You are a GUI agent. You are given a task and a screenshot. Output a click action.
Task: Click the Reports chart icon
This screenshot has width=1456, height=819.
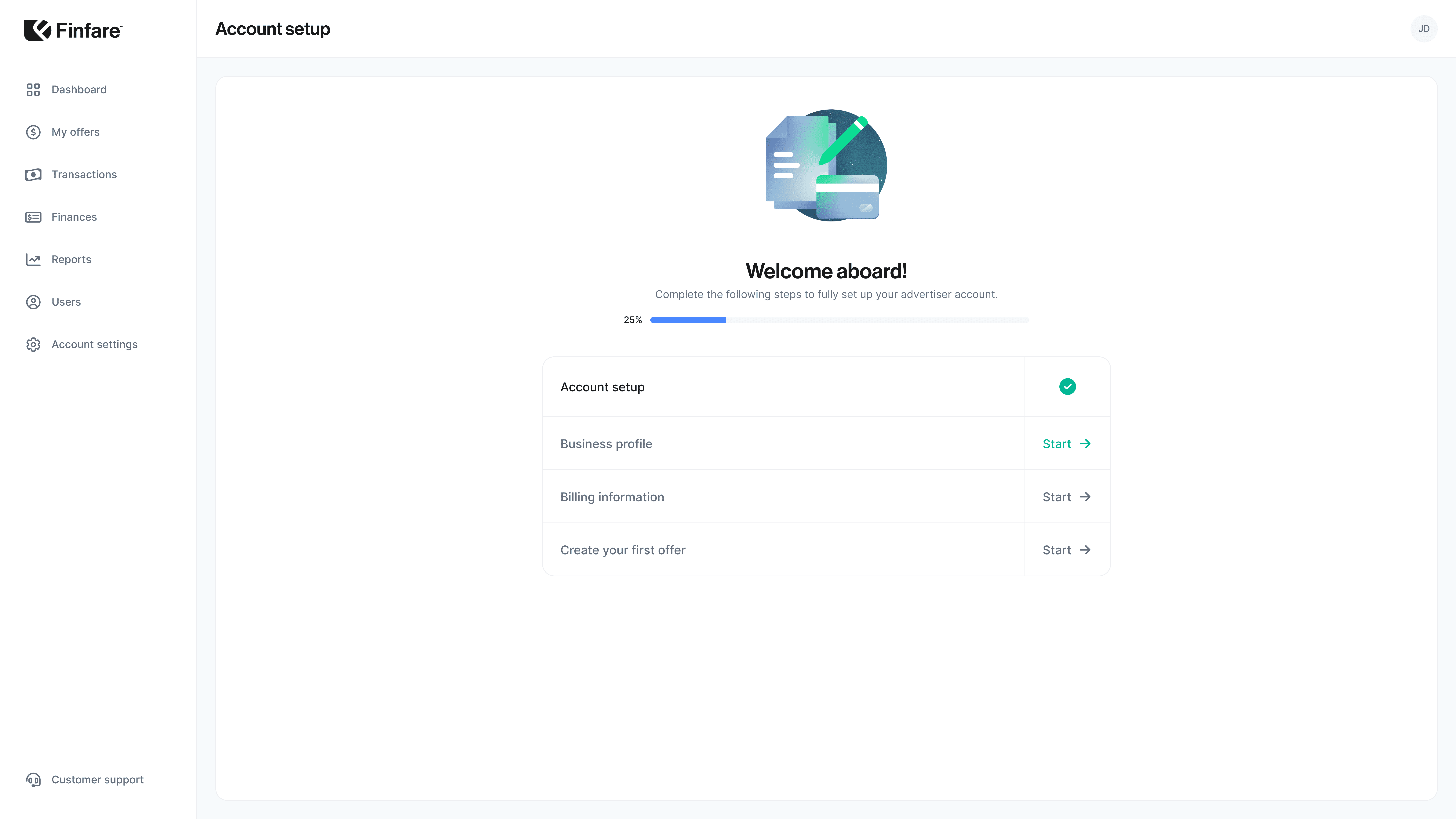(x=33, y=259)
